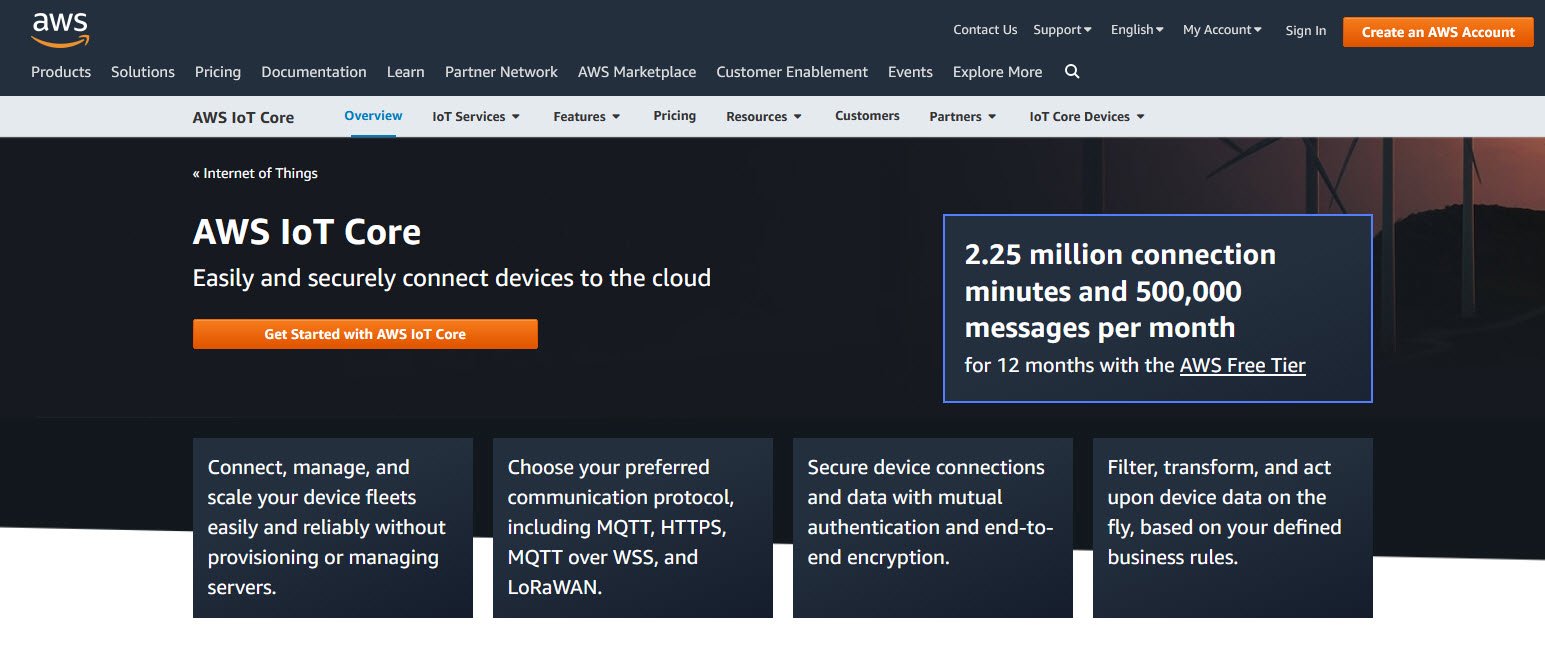
Task: Switch to the Overview tab
Action: click(x=373, y=116)
